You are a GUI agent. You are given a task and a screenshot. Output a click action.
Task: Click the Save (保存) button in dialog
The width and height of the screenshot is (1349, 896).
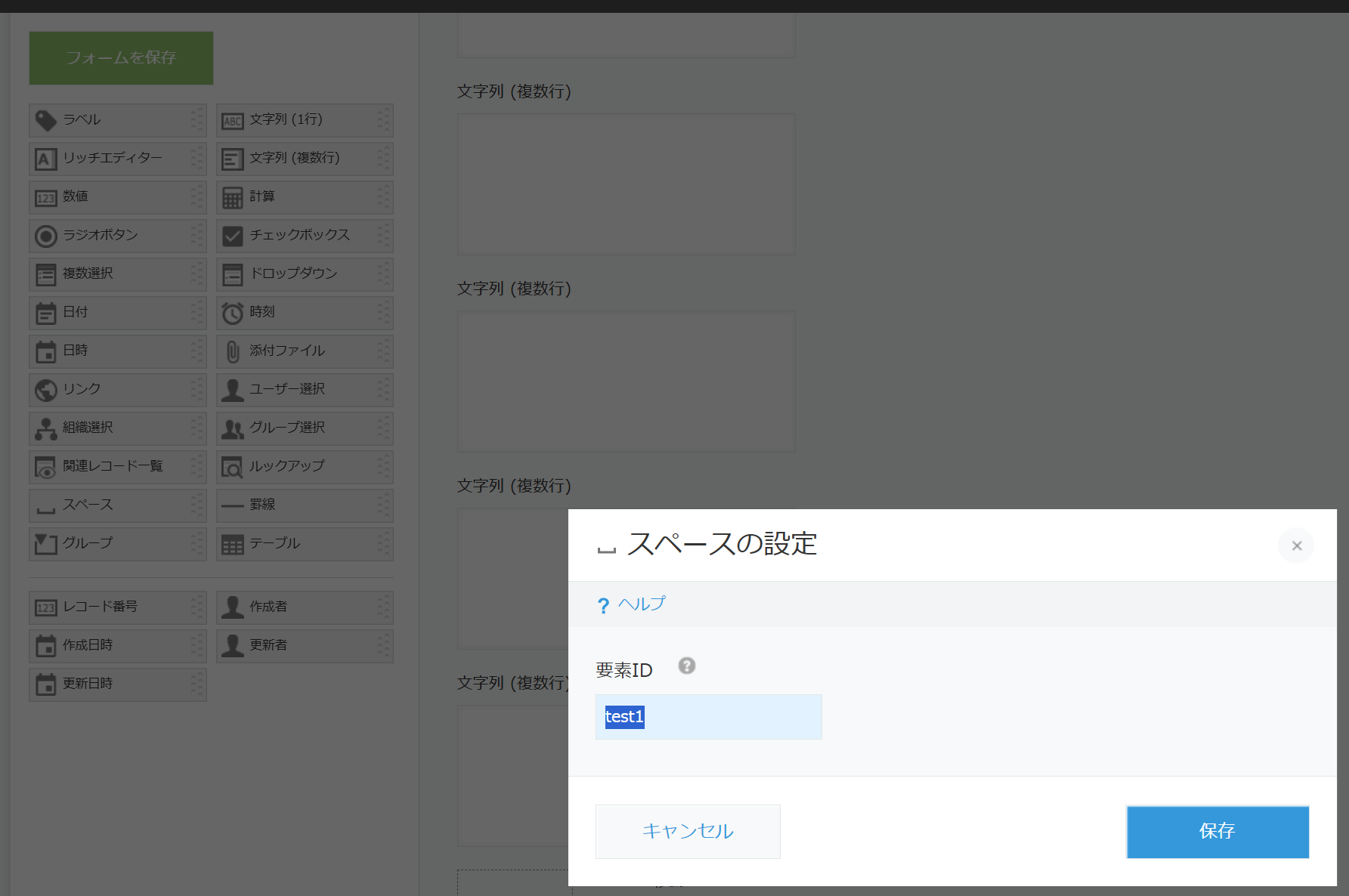1217,831
